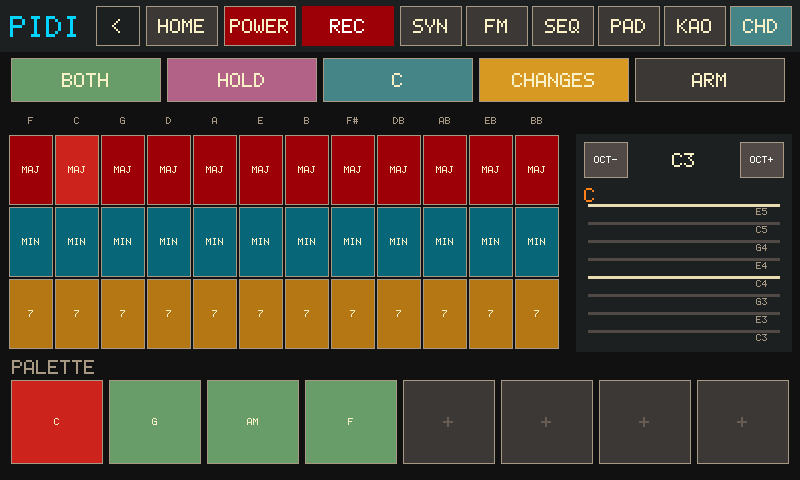Click the E5 note line

tap(684, 206)
